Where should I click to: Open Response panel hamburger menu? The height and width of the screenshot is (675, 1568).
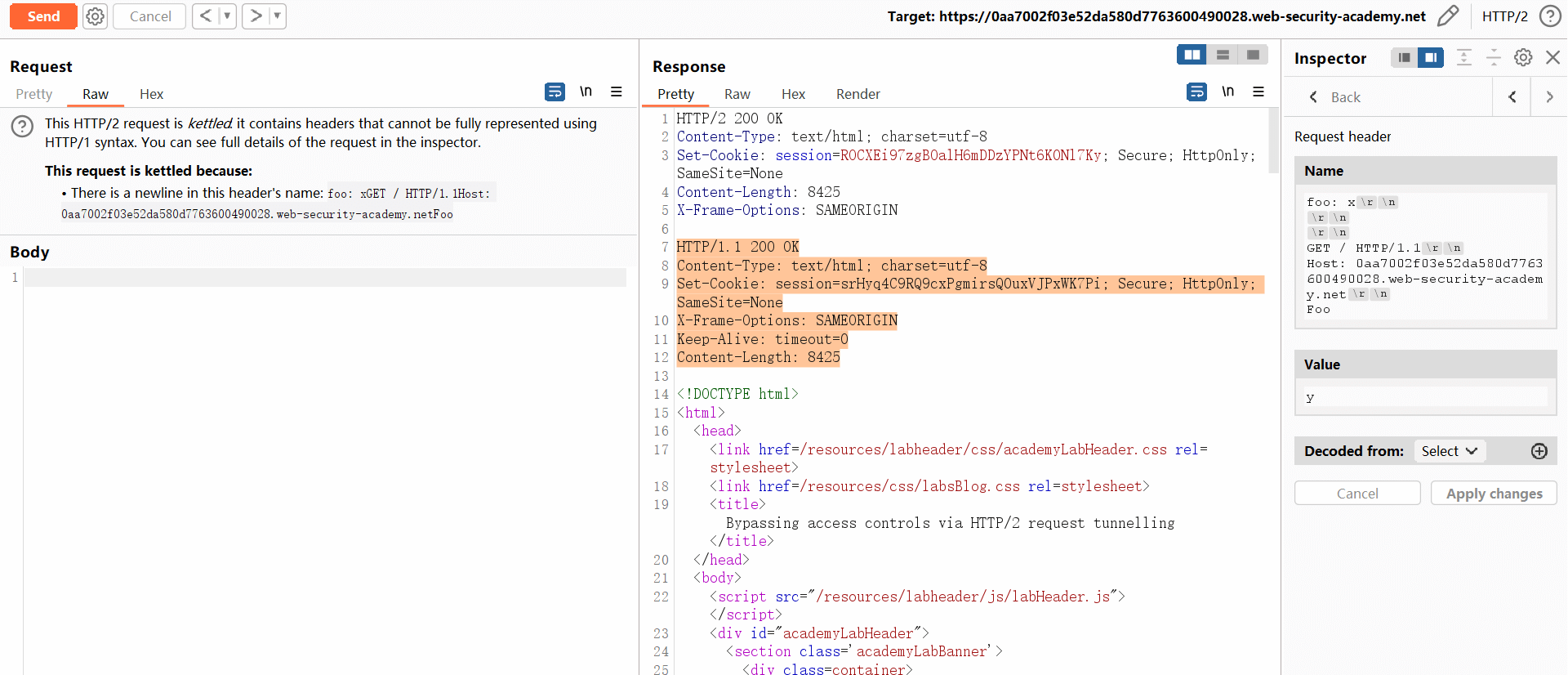click(x=1258, y=92)
